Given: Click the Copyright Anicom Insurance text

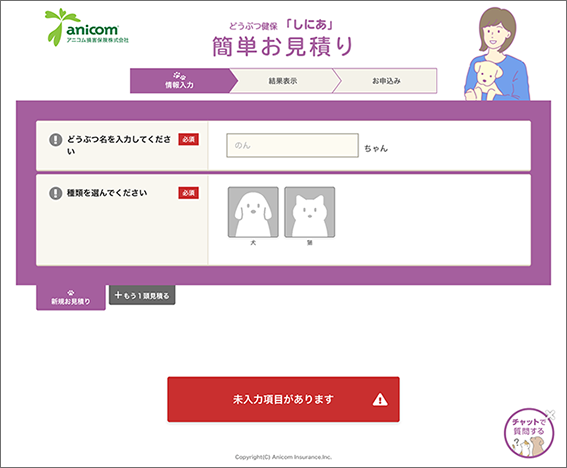Looking at the screenshot, I should (x=283, y=457).
